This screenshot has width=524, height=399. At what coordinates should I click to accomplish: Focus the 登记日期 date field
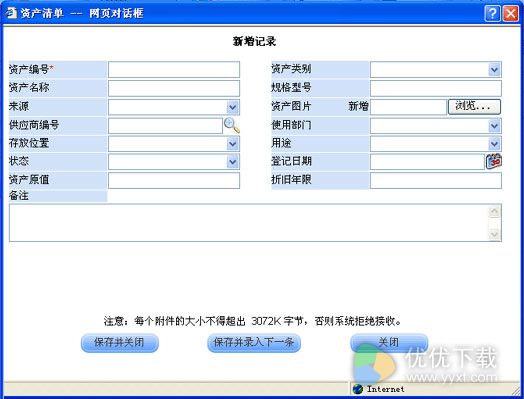coord(427,162)
